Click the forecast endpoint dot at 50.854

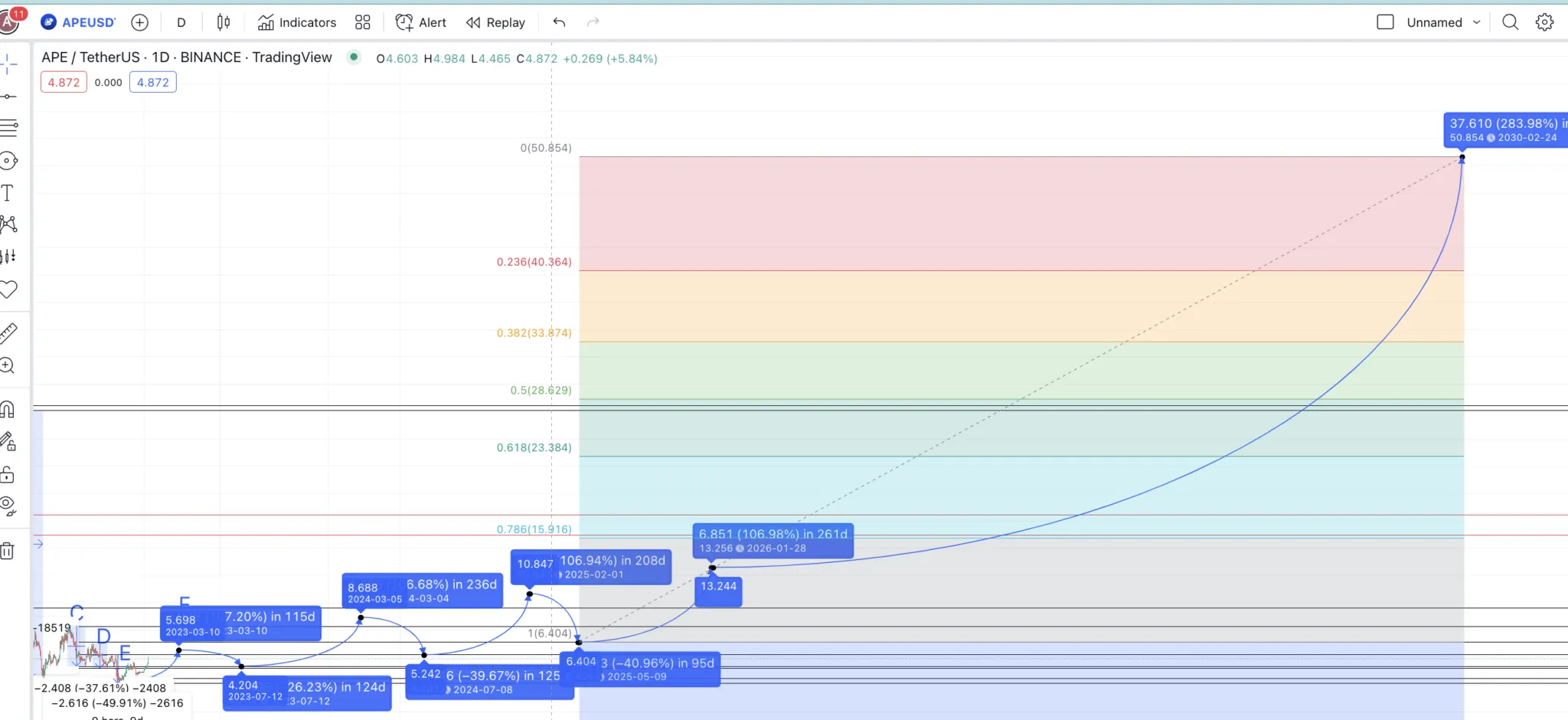(1462, 158)
